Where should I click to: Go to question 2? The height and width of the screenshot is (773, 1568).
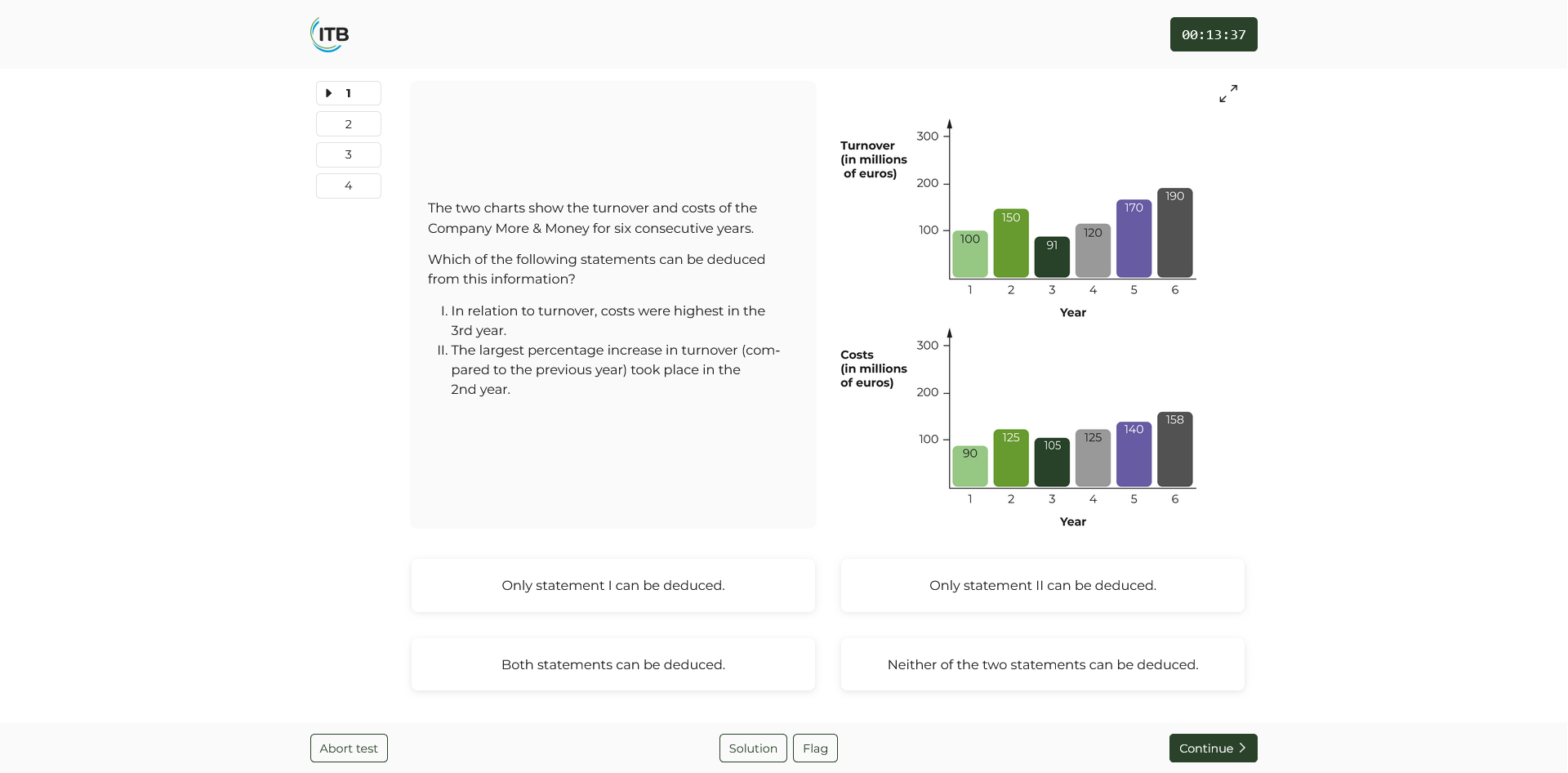(349, 124)
